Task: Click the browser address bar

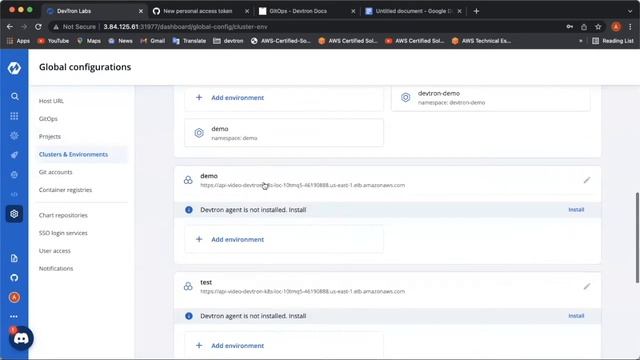Action: pyautogui.click(x=306, y=27)
